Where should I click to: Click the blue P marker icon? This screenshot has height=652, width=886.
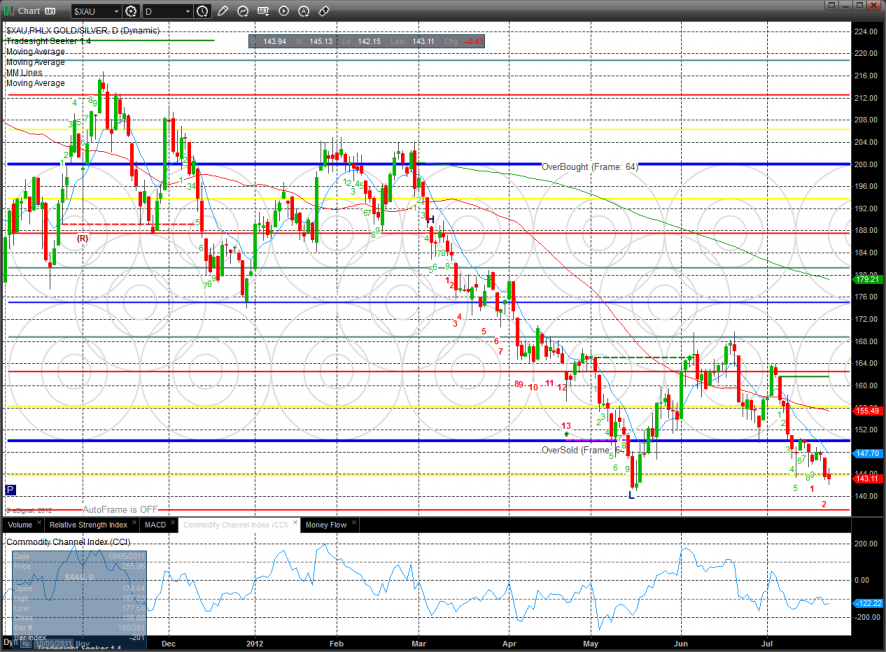10,490
